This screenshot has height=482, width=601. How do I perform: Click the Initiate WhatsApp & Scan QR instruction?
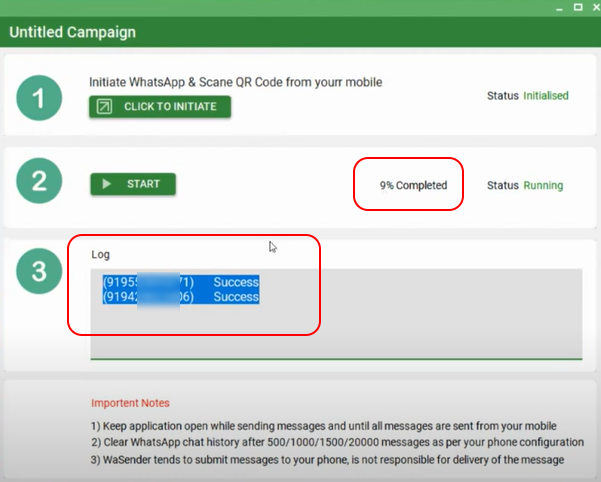[235, 82]
